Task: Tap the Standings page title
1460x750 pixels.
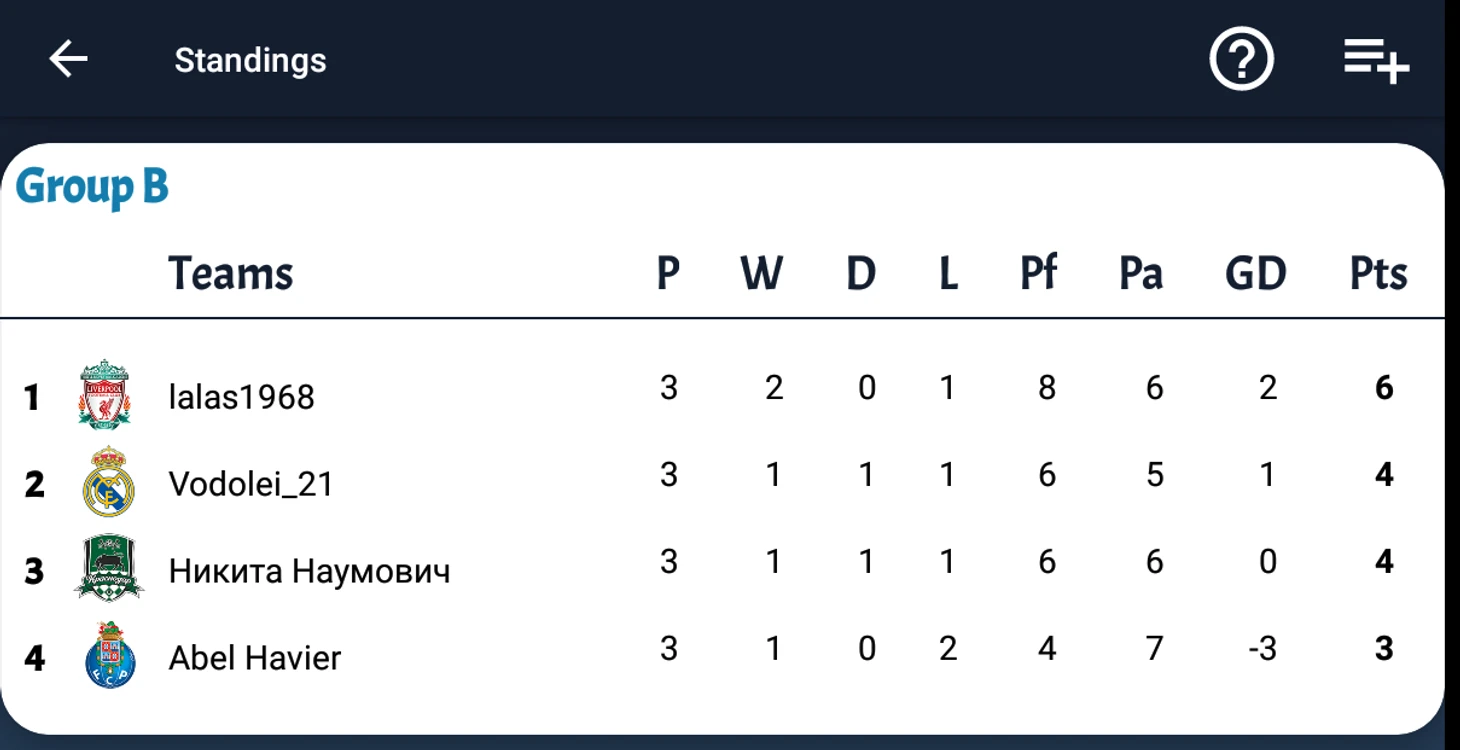Action: point(251,61)
